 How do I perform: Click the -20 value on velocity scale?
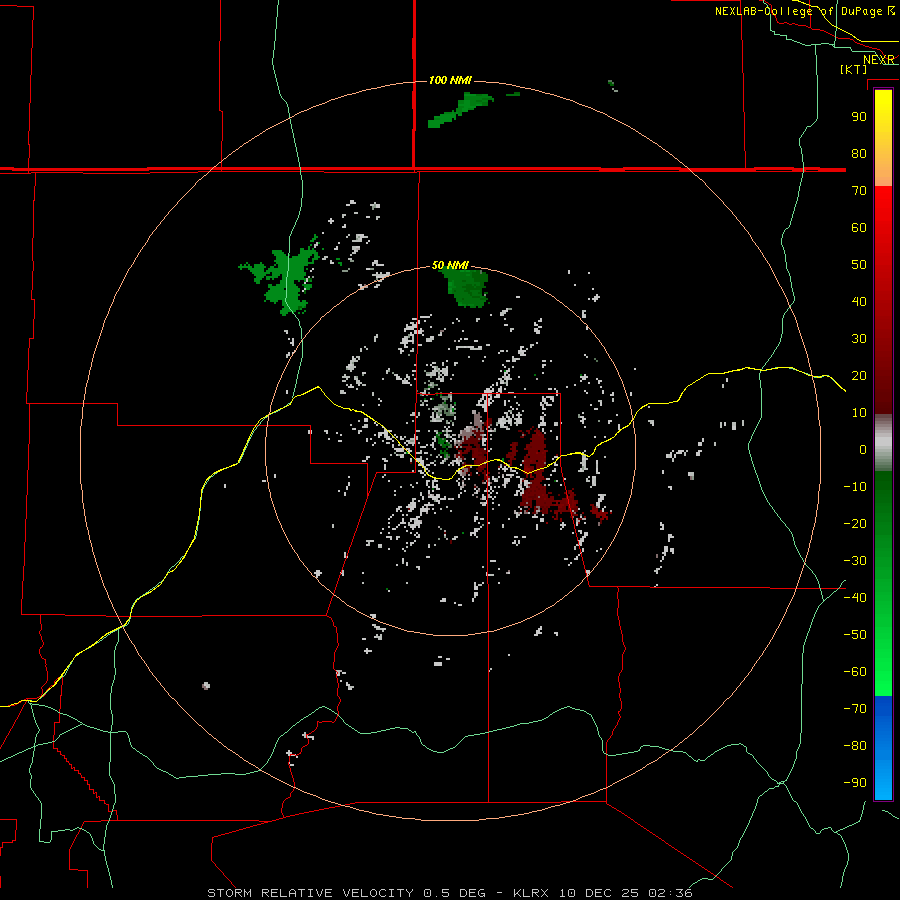[x=855, y=524]
